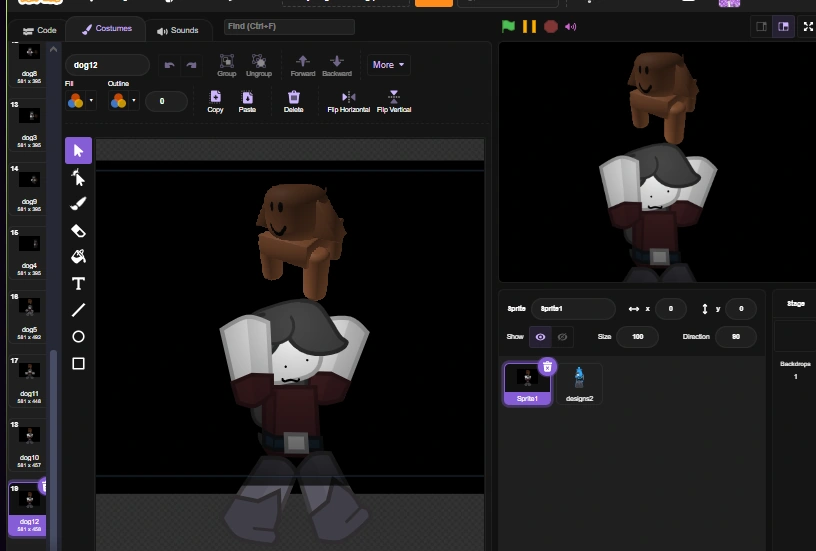Viewport: 816px width, 551px height.
Task: Select the Reshape tool
Action: pyautogui.click(x=79, y=178)
